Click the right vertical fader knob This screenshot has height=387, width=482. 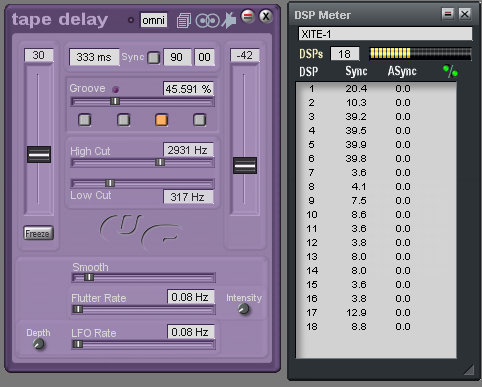[x=245, y=165]
